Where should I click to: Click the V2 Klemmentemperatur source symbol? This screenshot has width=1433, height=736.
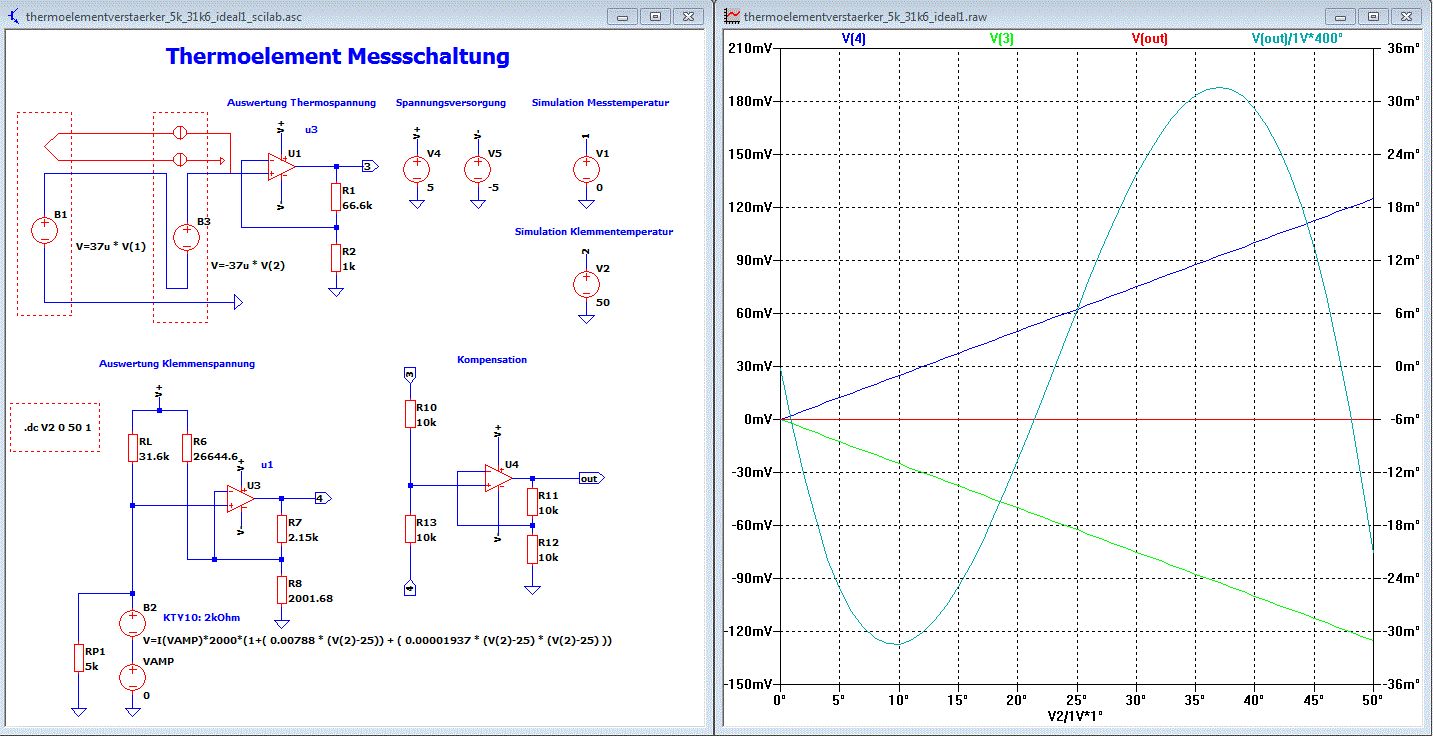pyautogui.click(x=584, y=284)
